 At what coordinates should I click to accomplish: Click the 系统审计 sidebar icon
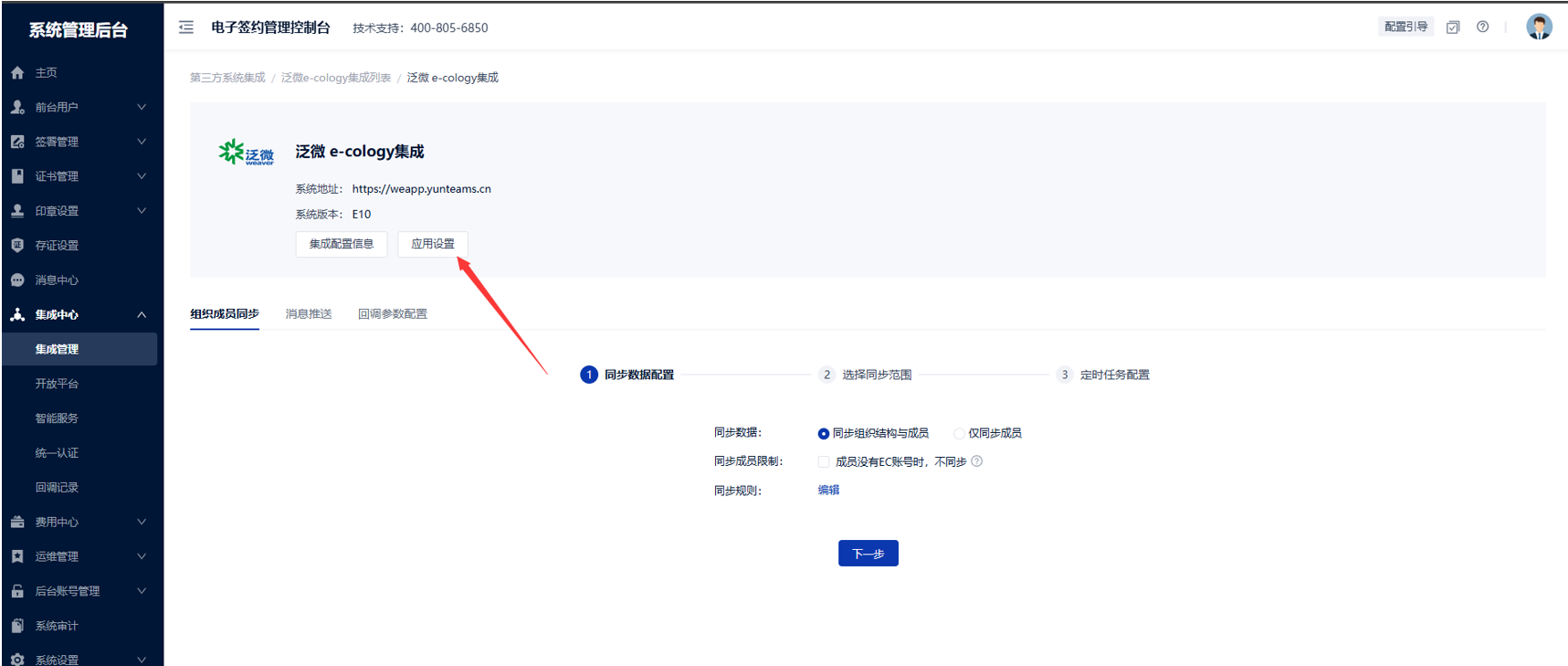point(17,626)
